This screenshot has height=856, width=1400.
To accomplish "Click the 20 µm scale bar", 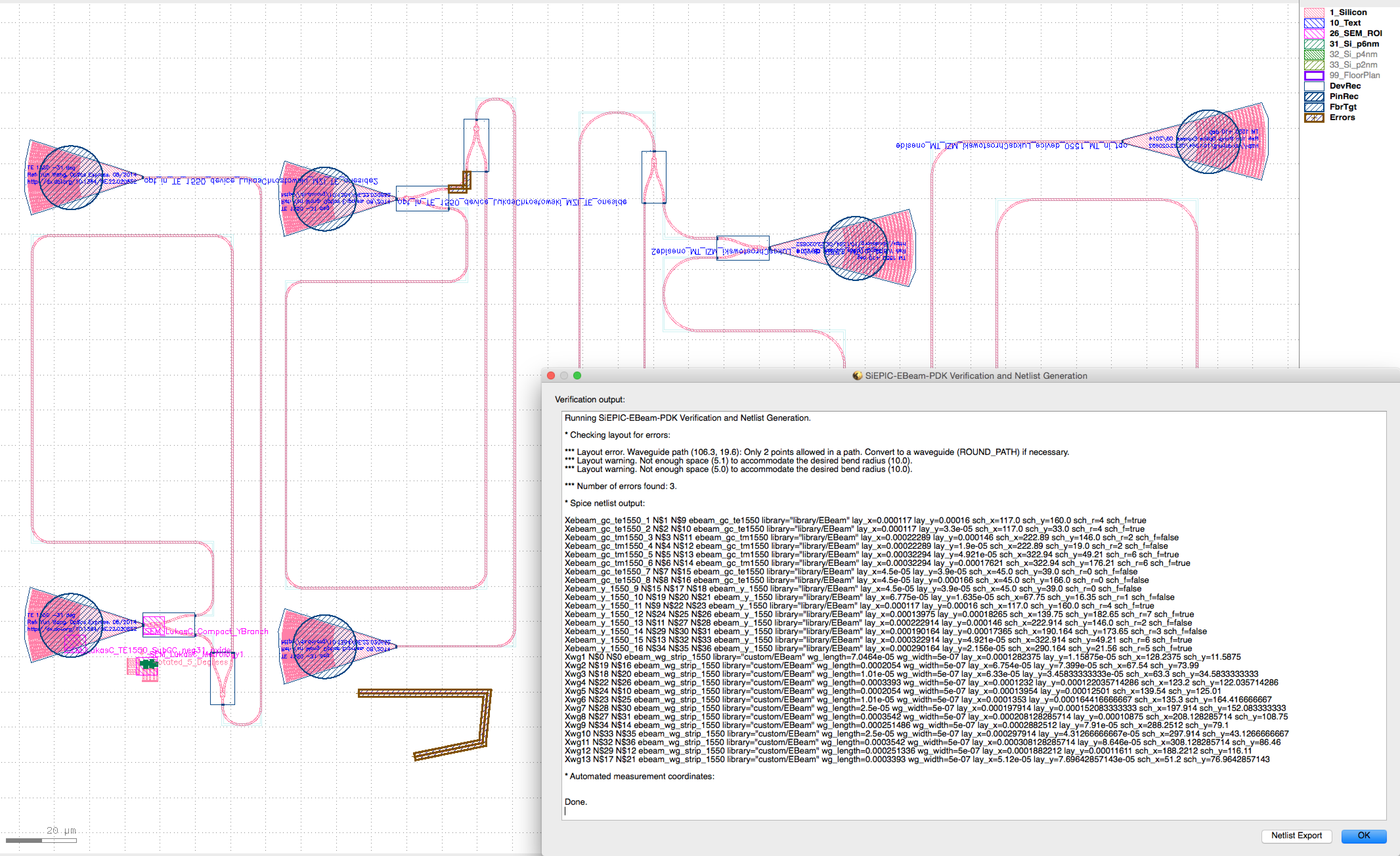I will 41,840.
